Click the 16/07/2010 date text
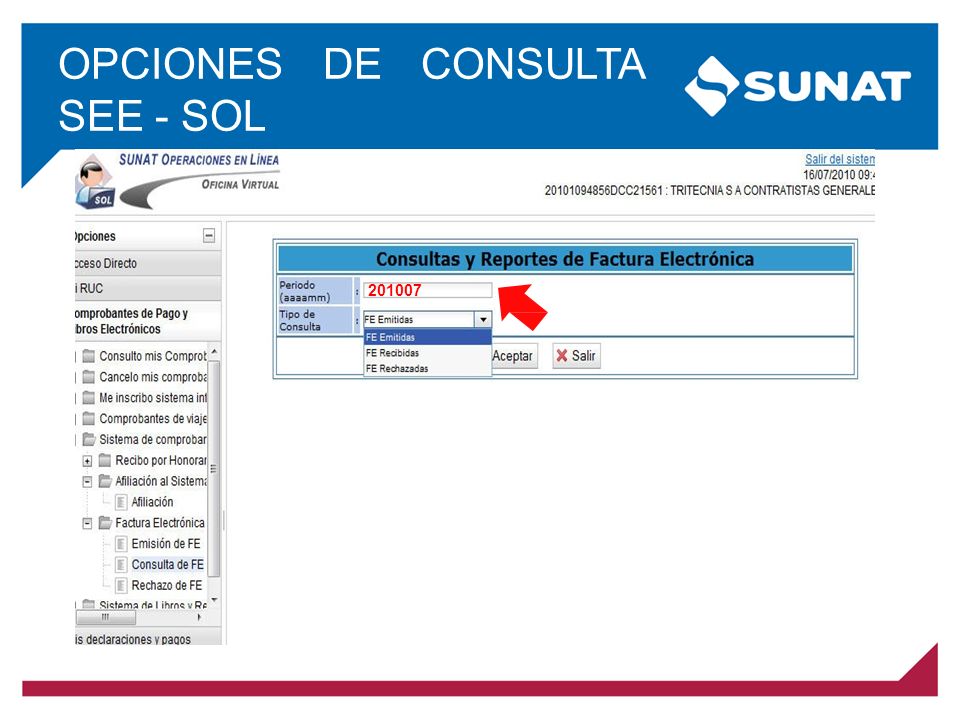 [x=839, y=174]
